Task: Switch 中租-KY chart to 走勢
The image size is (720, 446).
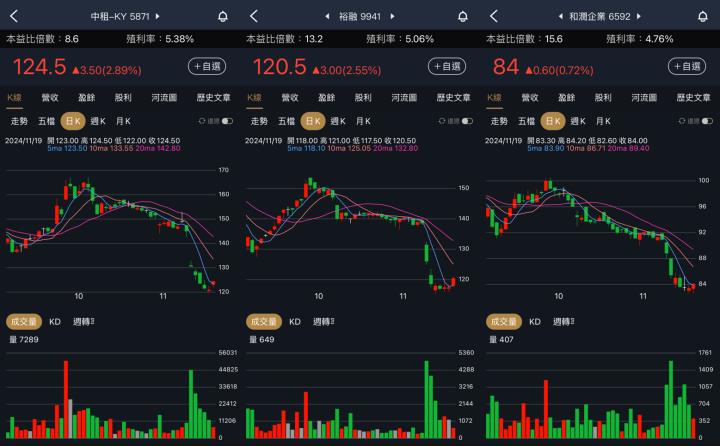Action: click(x=19, y=121)
